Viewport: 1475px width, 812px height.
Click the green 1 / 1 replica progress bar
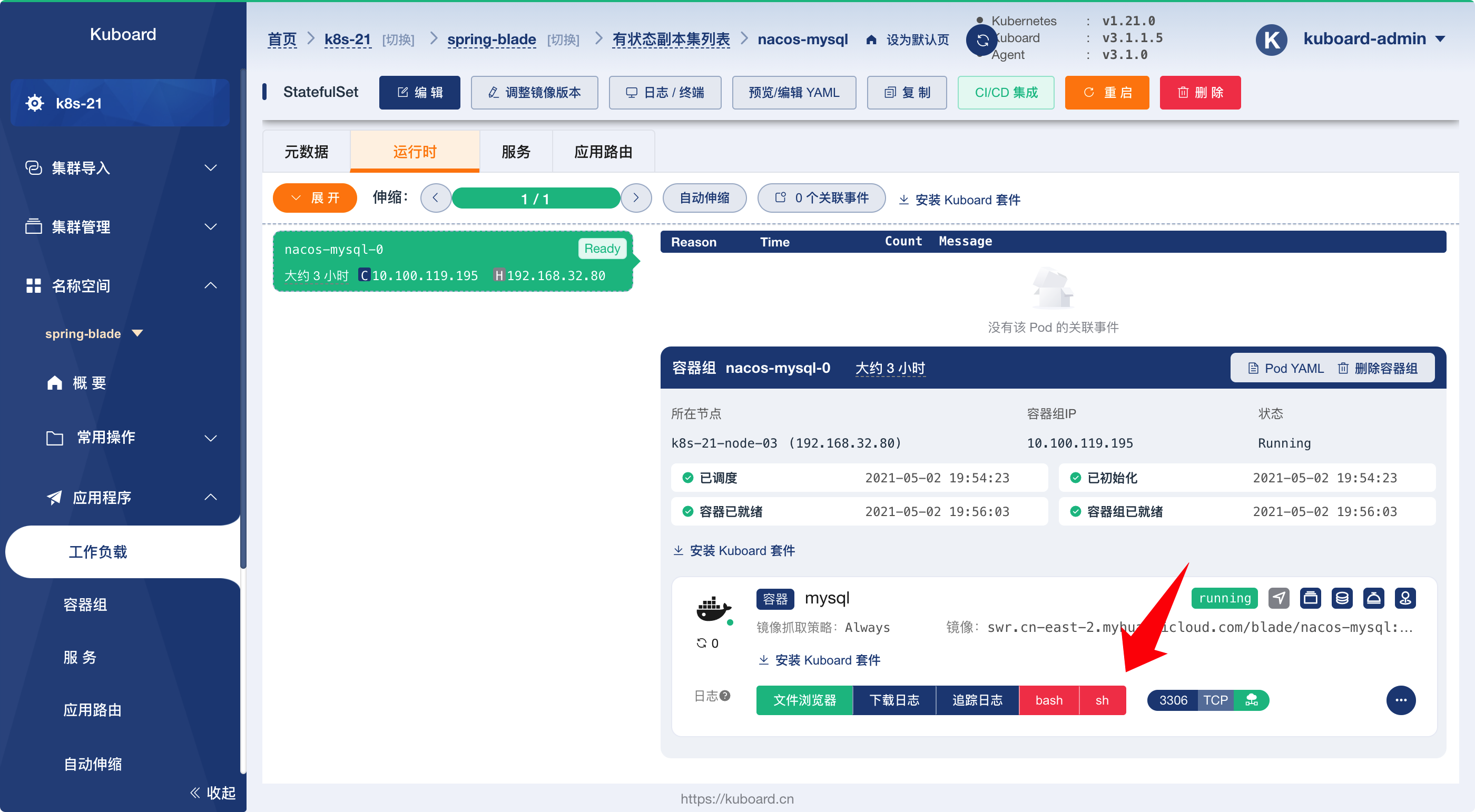pos(535,198)
